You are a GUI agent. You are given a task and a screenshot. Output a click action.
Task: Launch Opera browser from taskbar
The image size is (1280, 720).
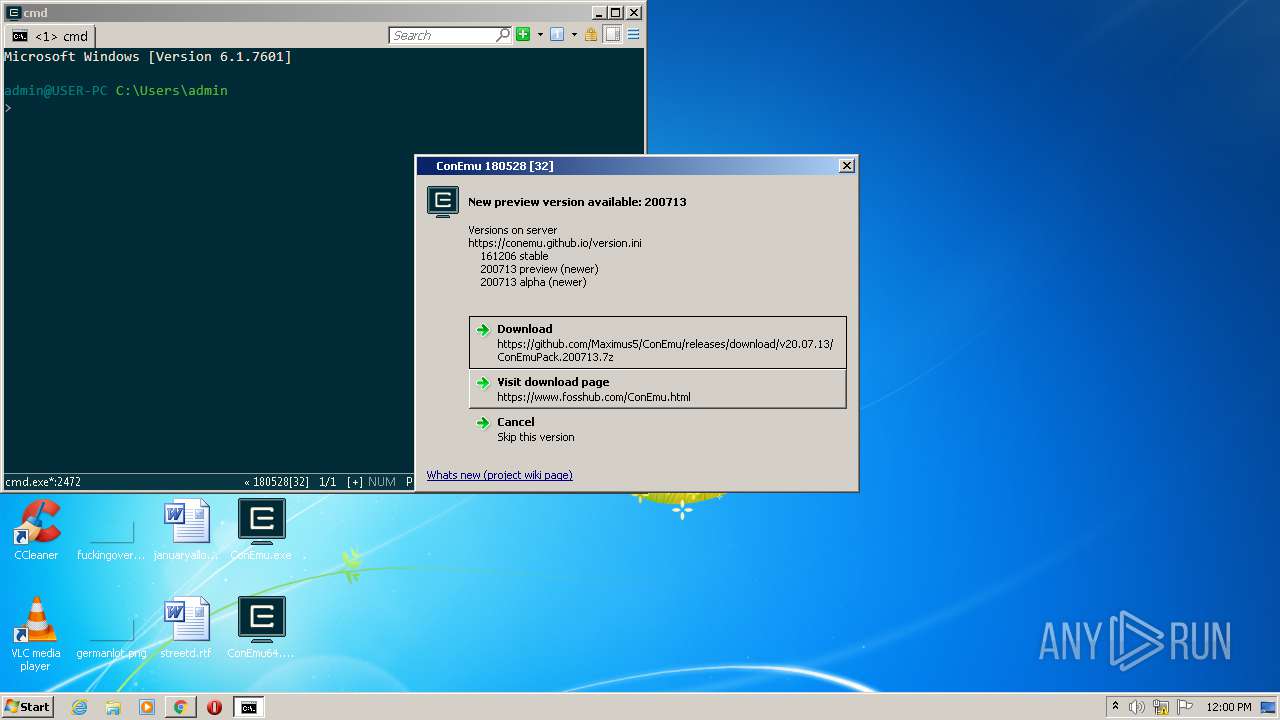pyautogui.click(x=214, y=707)
